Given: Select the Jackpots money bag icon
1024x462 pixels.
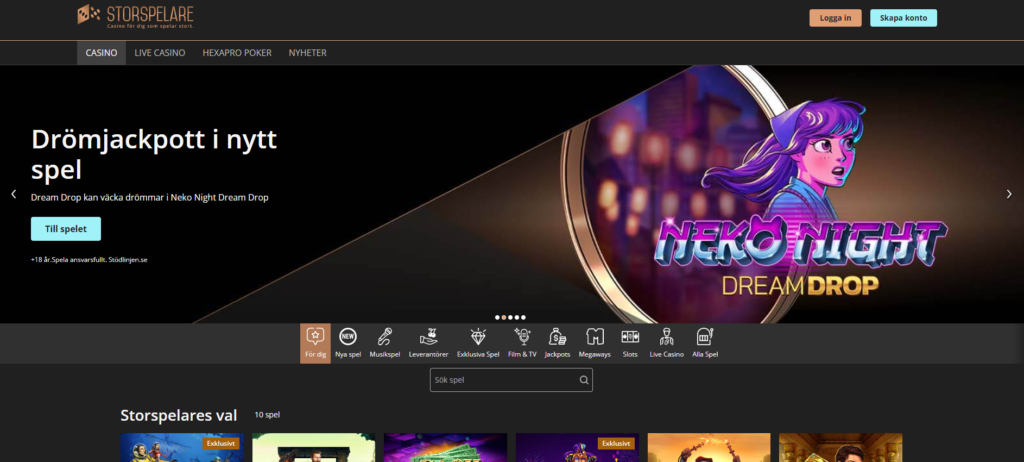Looking at the screenshot, I should point(557,337).
